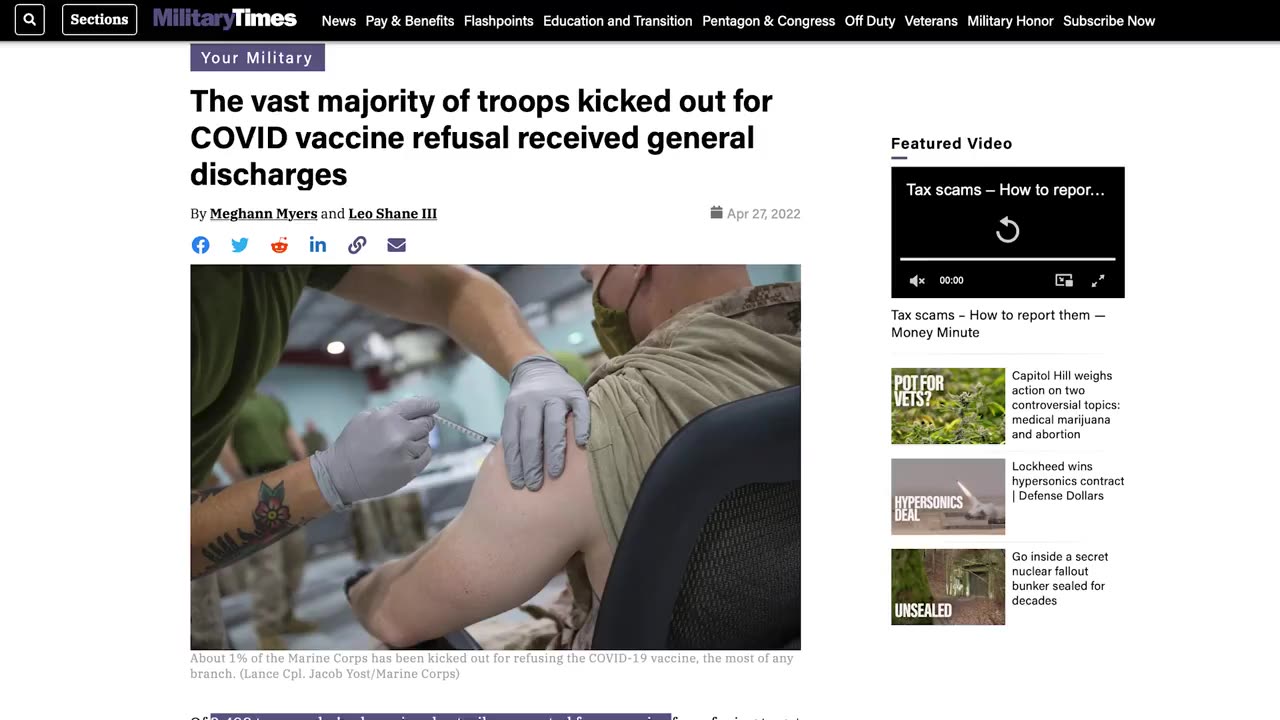The image size is (1280, 720).
Task: Enter fullscreen on featured video
Action: pyautogui.click(x=1098, y=281)
